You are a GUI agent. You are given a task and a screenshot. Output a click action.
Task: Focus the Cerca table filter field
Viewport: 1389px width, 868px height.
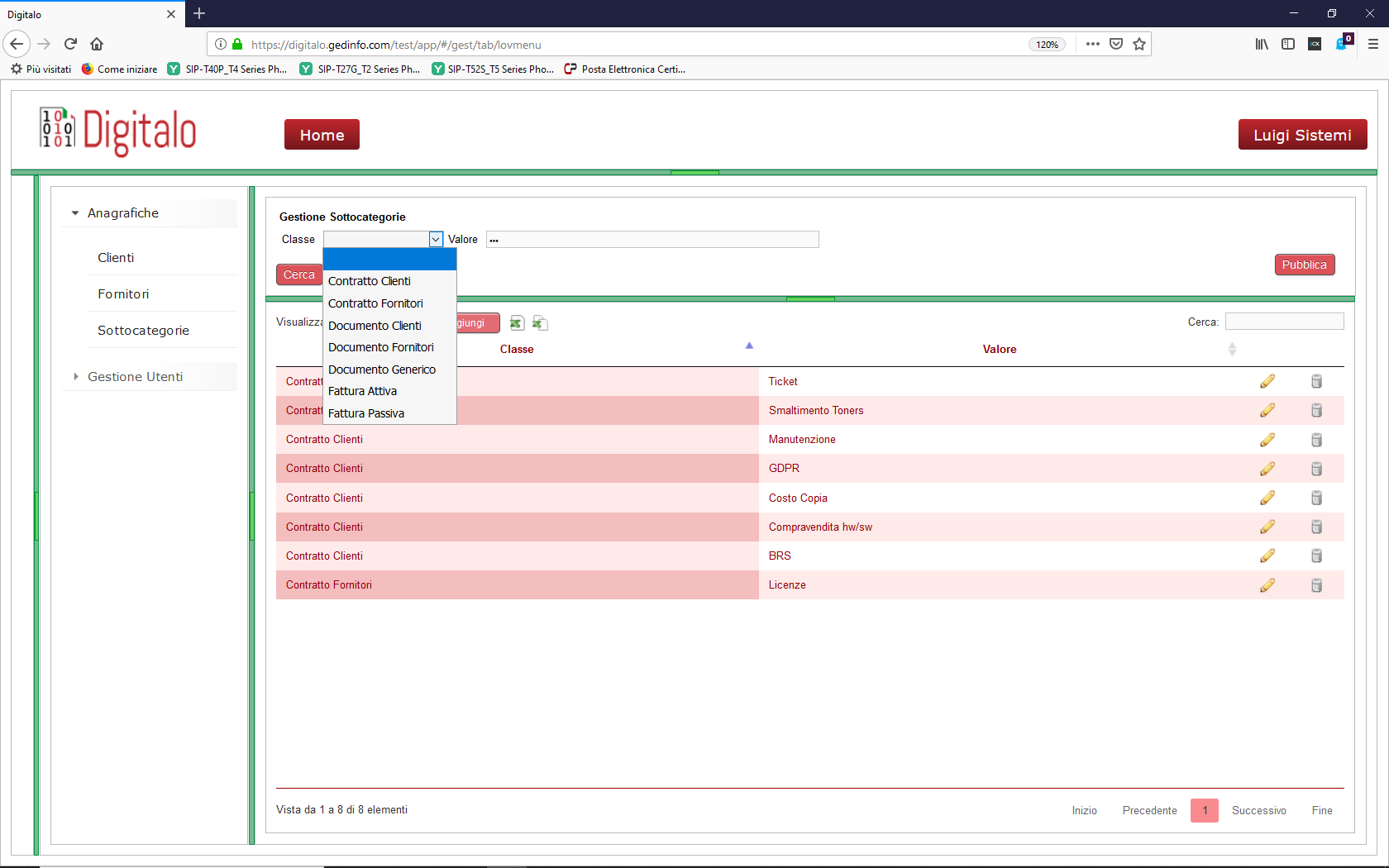click(x=1284, y=322)
